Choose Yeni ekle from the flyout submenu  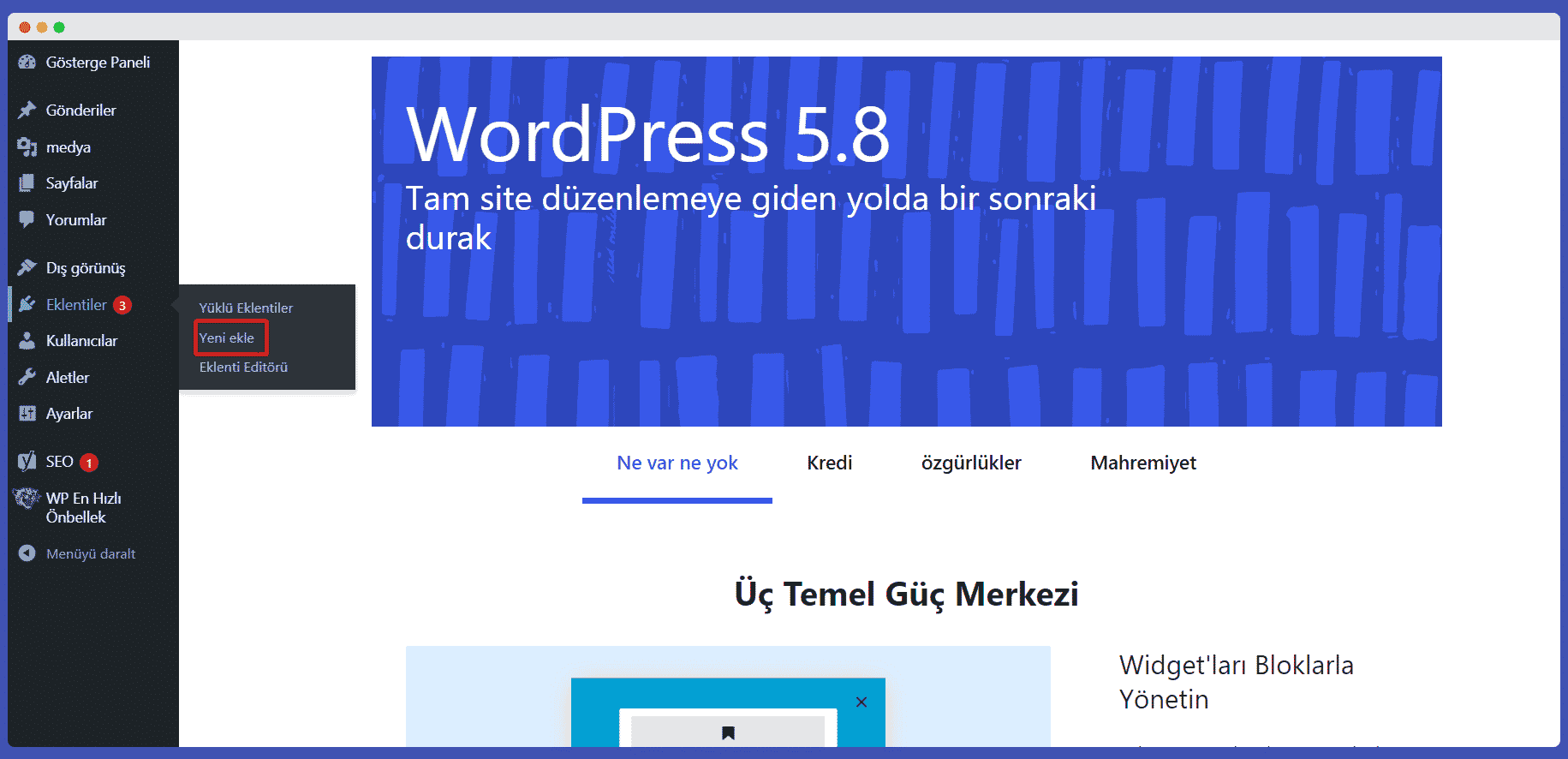[x=227, y=338]
